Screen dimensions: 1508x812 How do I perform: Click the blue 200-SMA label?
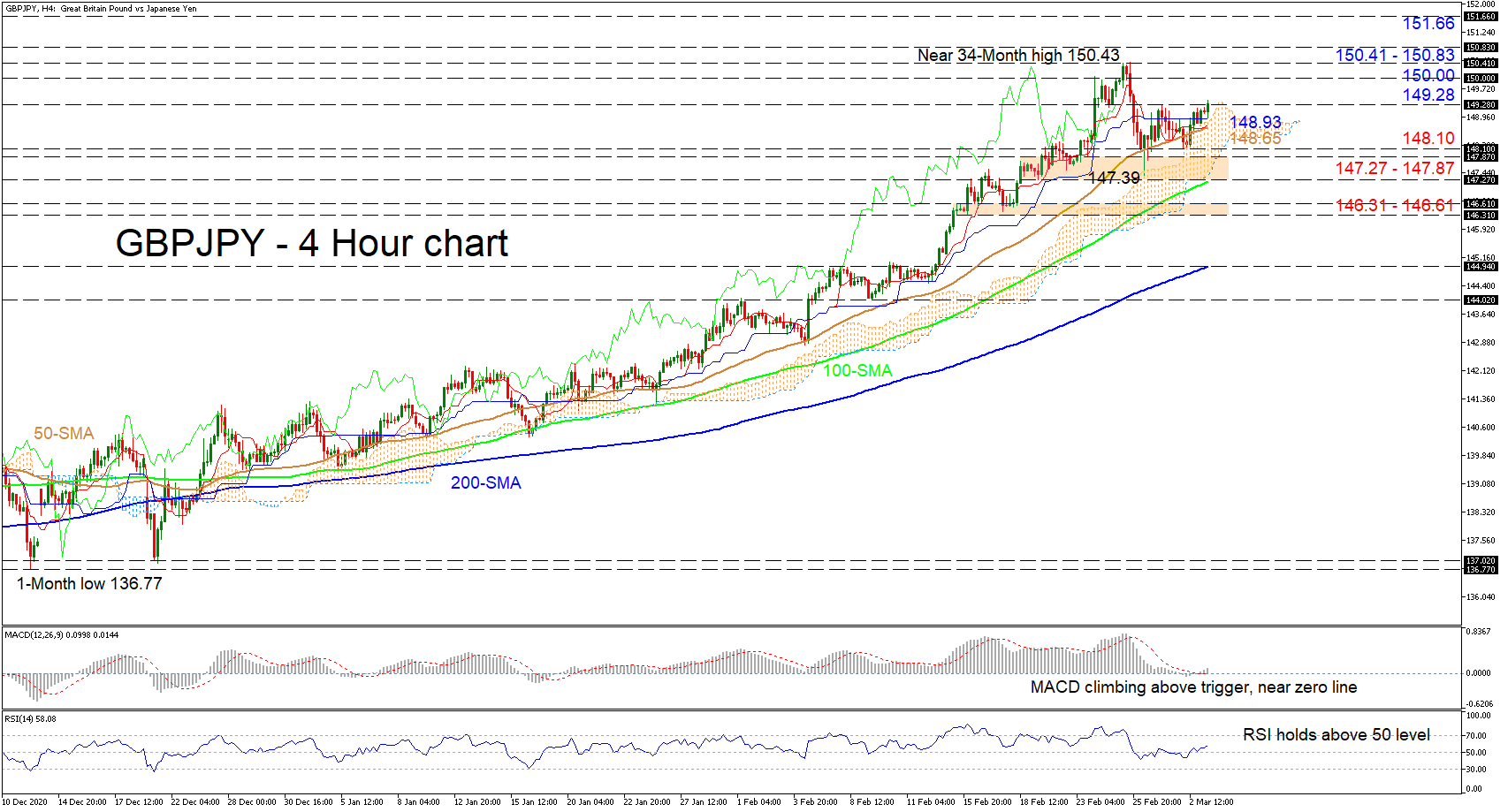click(x=485, y=482)
